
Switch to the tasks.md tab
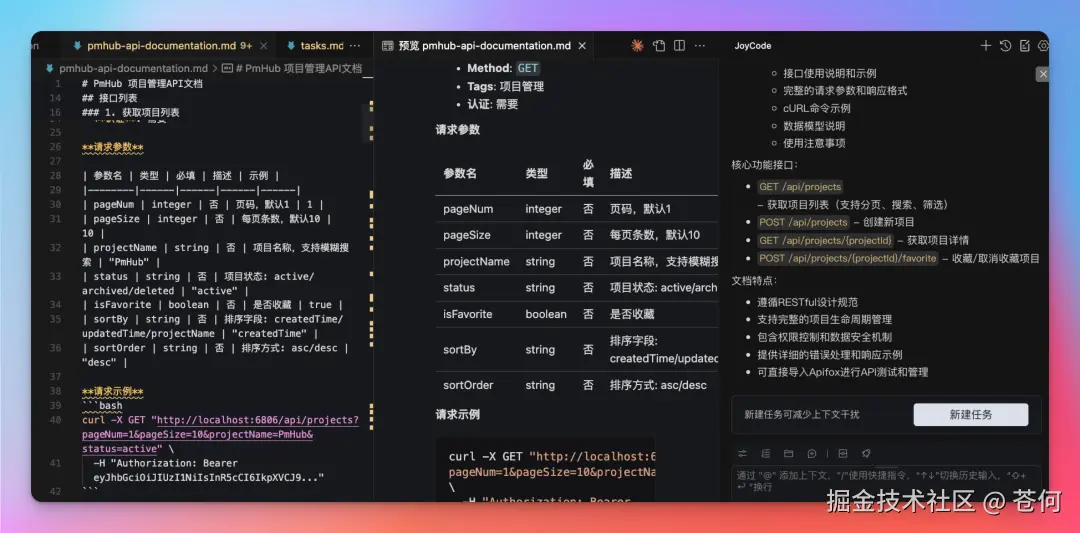pos(322,46)
